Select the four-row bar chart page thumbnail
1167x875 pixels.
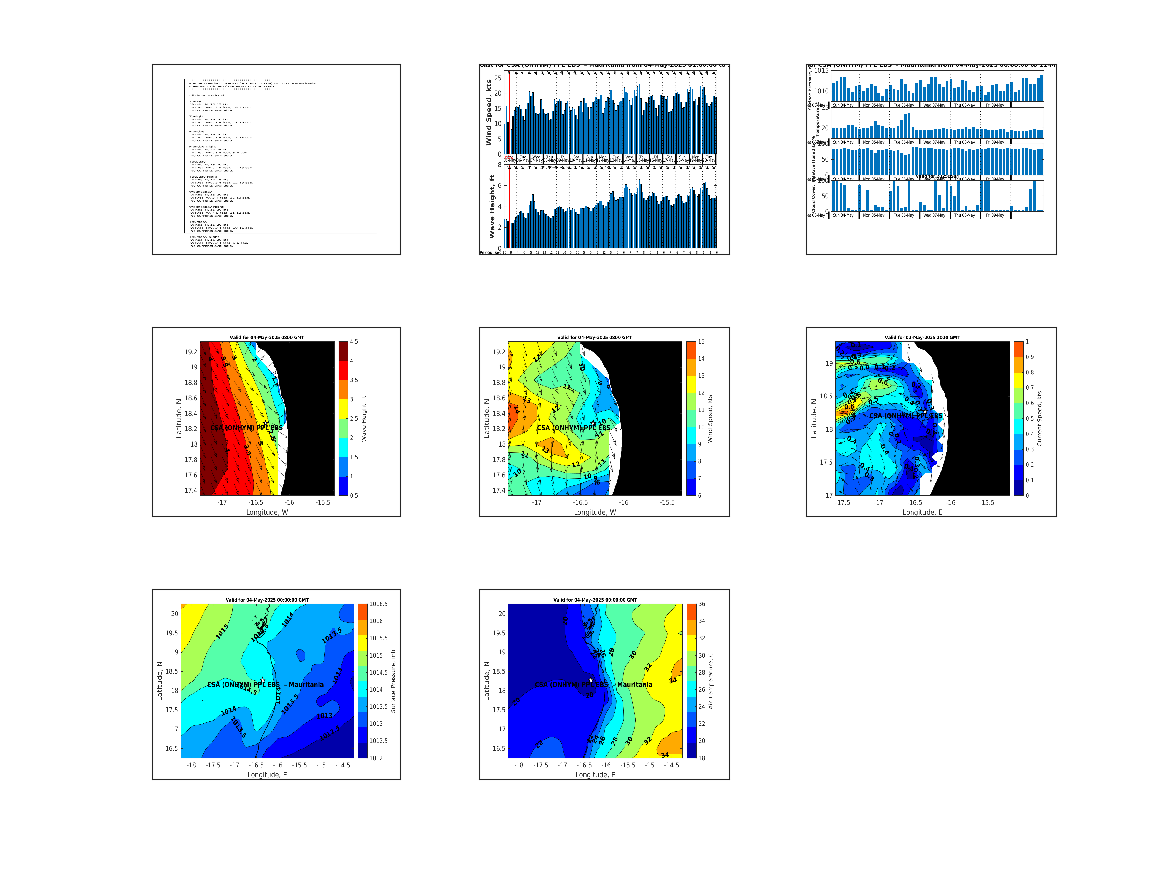coord(931,159)
